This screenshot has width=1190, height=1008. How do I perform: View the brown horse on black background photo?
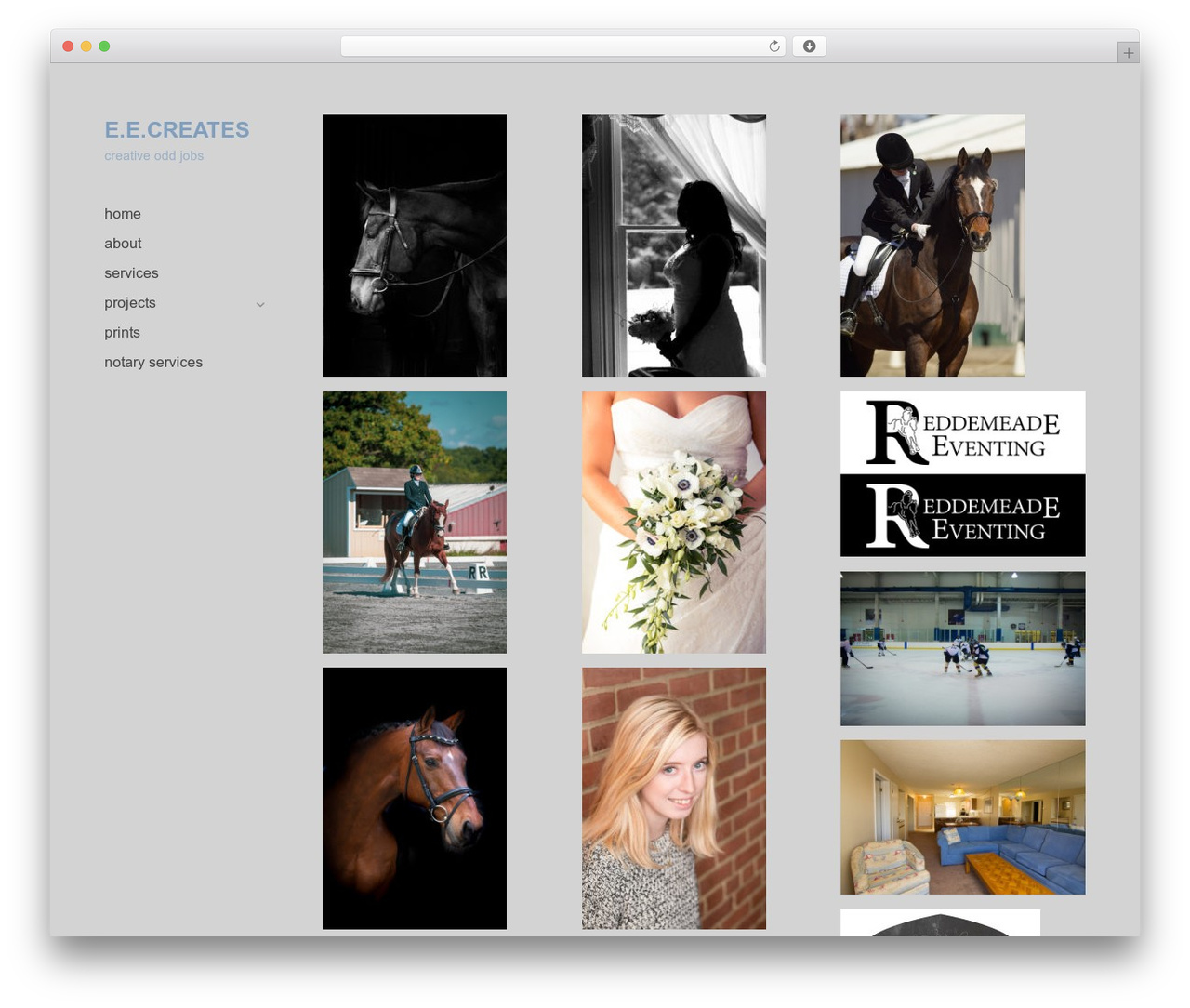[415, 799]
